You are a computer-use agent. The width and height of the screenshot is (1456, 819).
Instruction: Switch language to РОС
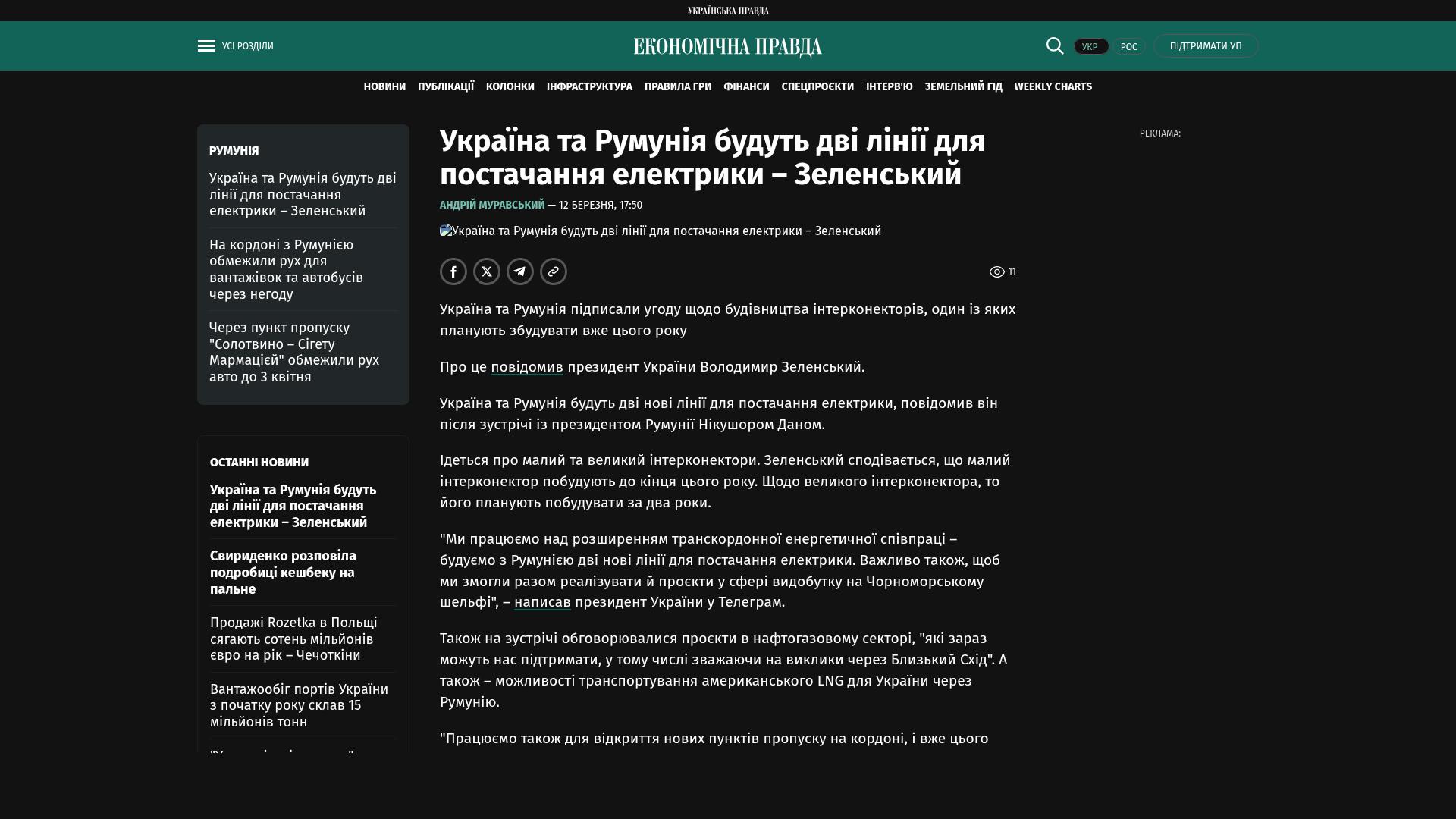point(1128,46)
